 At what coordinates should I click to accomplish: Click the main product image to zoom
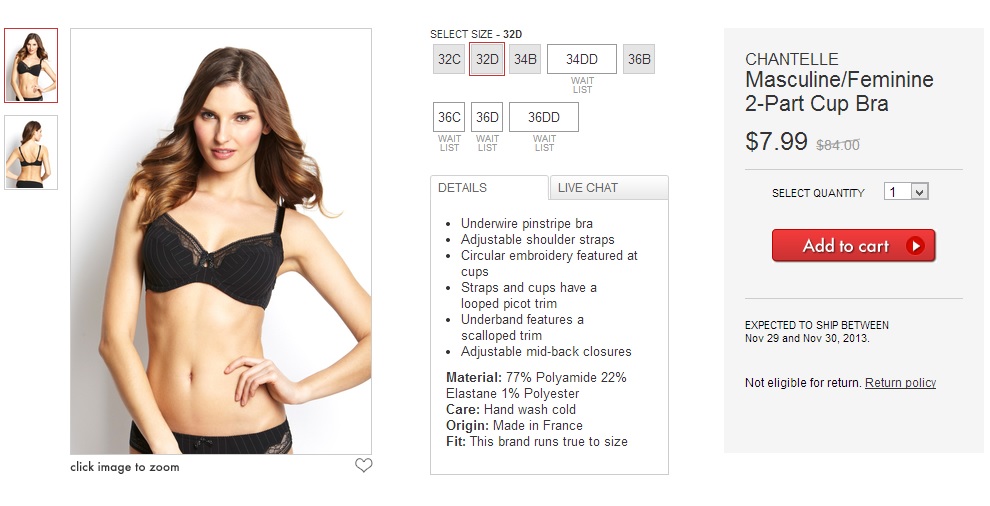click(x=221, y=241)
